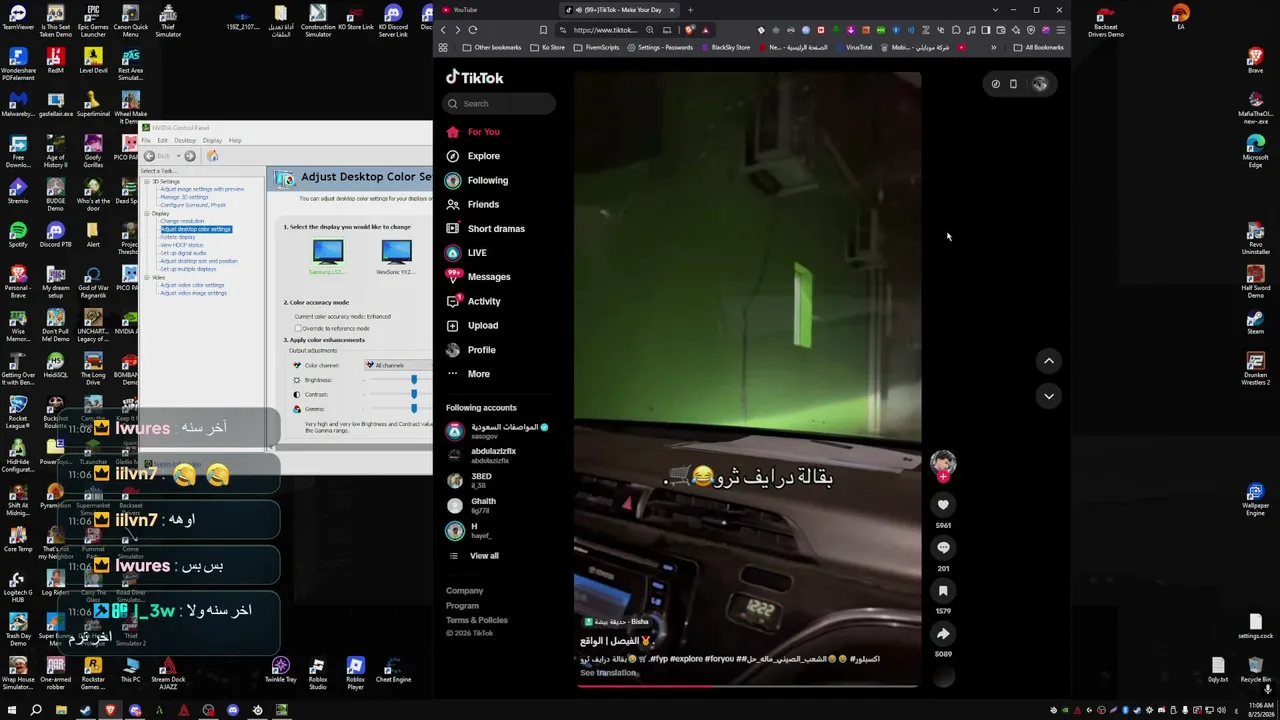The height and width of the screenshot is (720, 1280).
Task: Collapse the Video tree node in NVIDIA
Action: click(147, 277)
